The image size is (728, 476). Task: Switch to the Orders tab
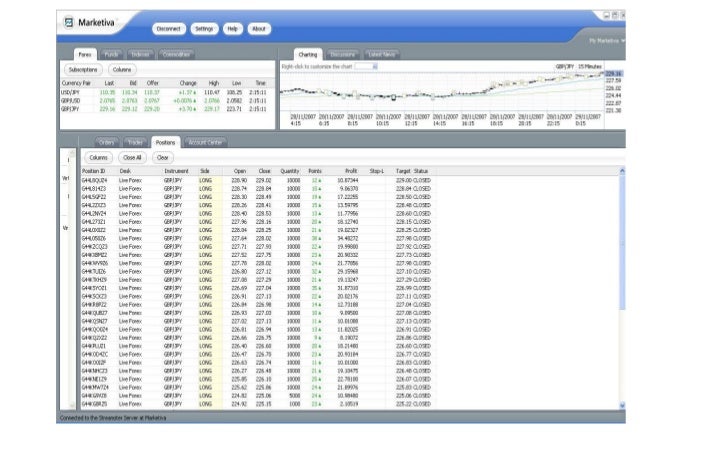point(107,142)
